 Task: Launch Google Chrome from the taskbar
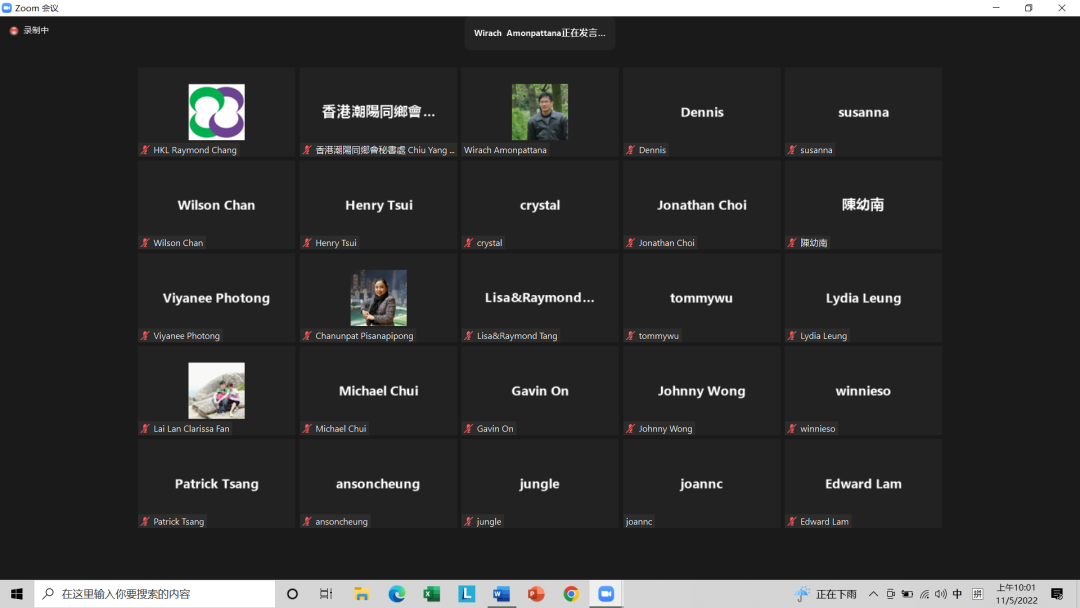click(x=571, y=594)
